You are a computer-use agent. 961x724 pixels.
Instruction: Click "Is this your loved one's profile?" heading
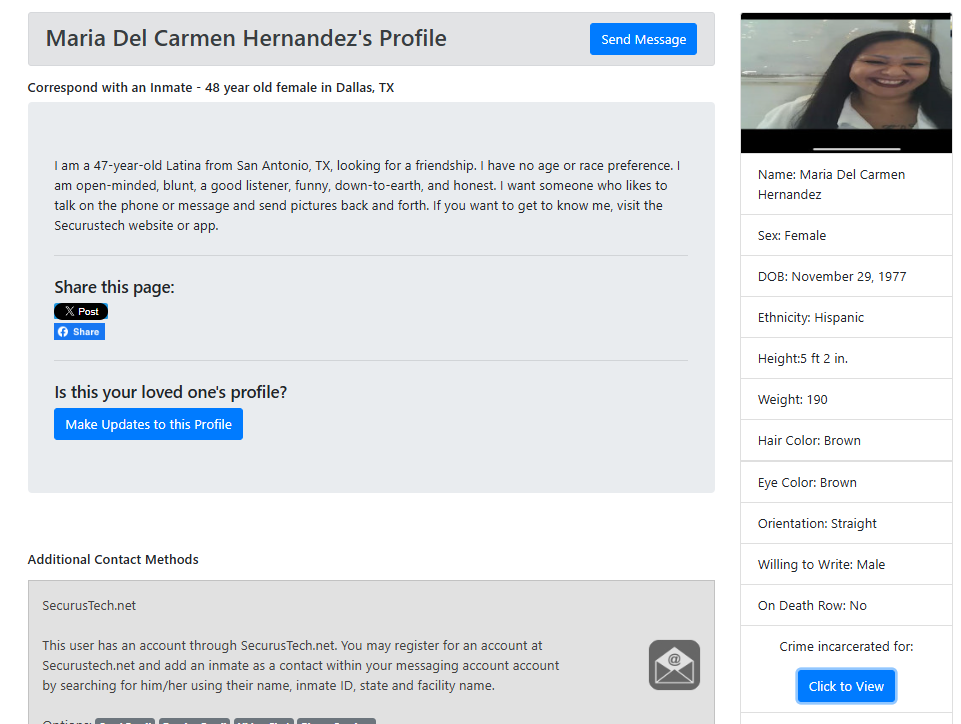(170, 392)
